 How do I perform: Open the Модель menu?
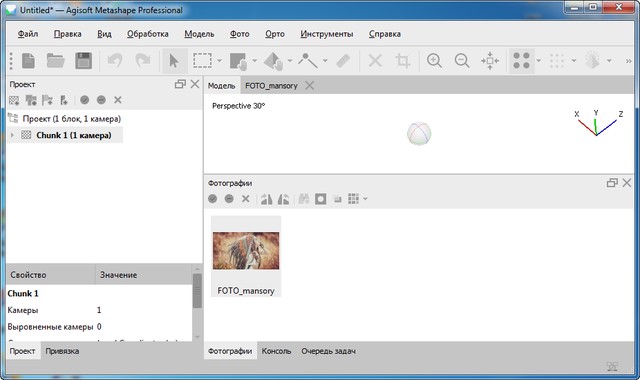click(199, 34)
